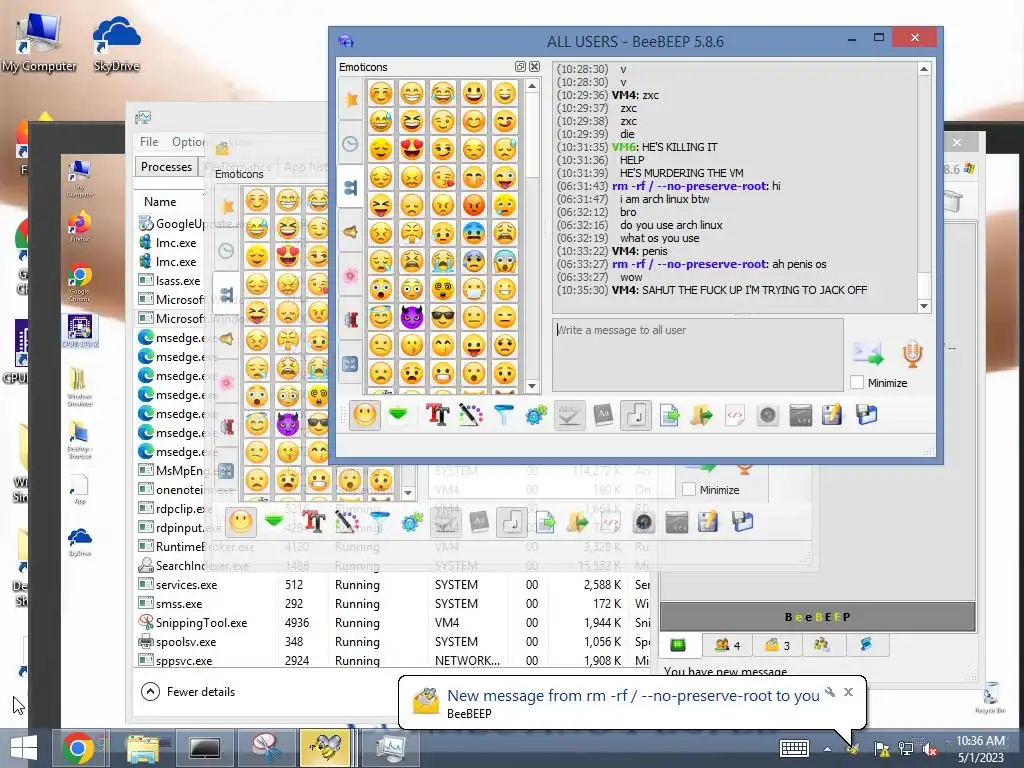
Task: Switch to Snipping Tool in taskbar
Action: [x=266, y=748]
